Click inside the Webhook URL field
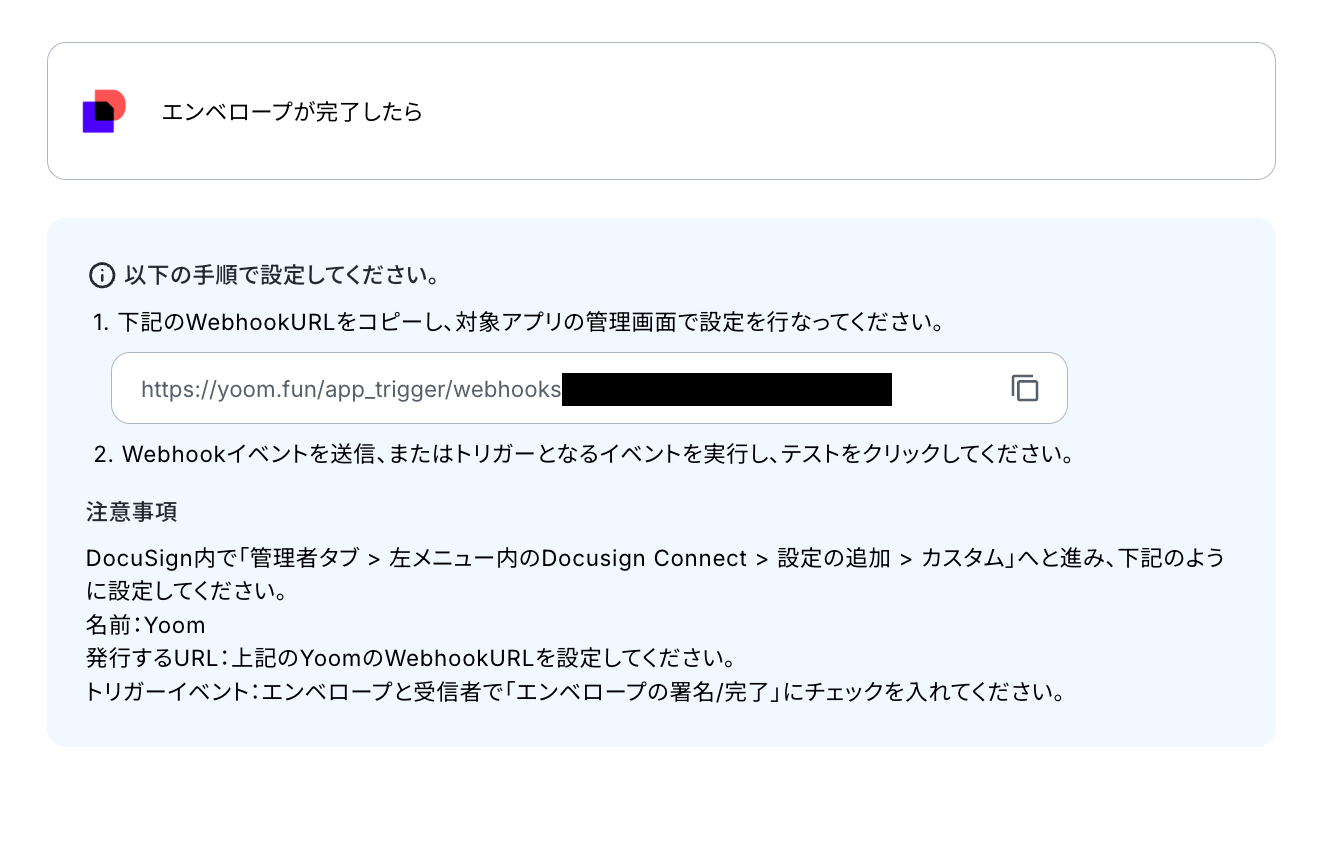This screenshot has width=1344, height=848. (x=589, y=388)
